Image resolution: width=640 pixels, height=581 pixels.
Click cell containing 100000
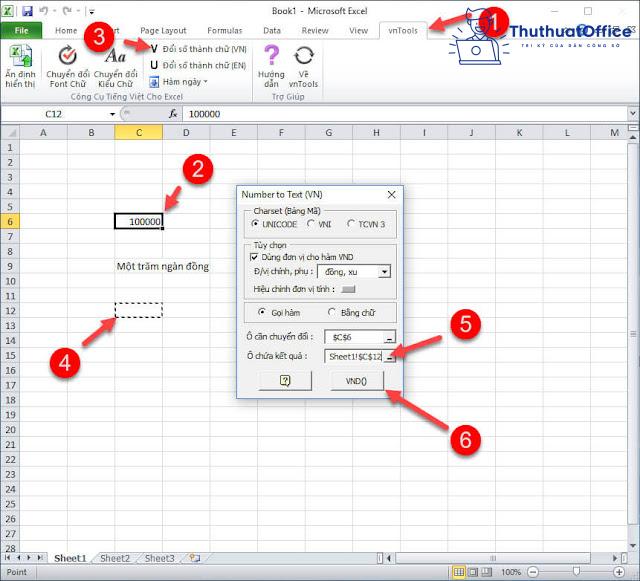[x=139, y=222]
